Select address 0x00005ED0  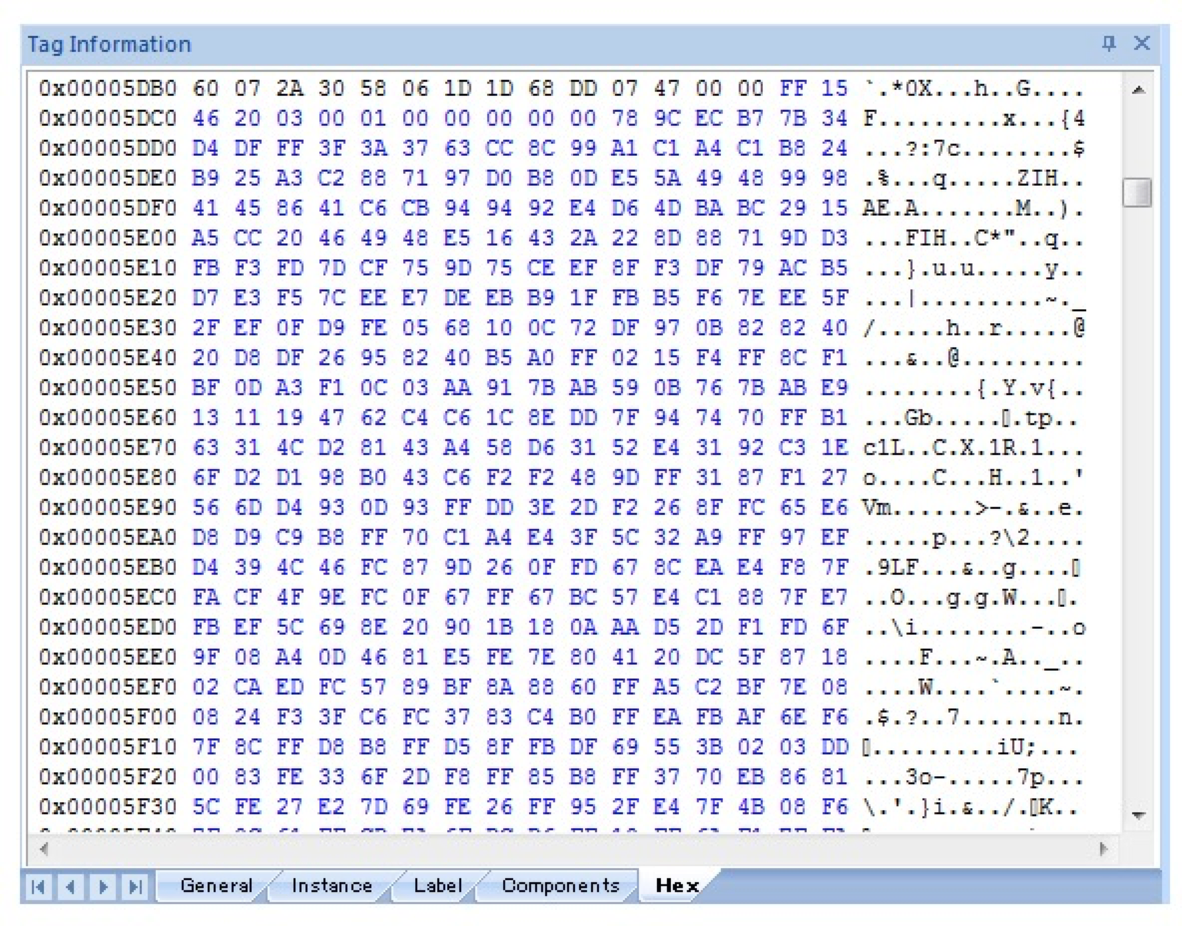click(x=108, y=628)
